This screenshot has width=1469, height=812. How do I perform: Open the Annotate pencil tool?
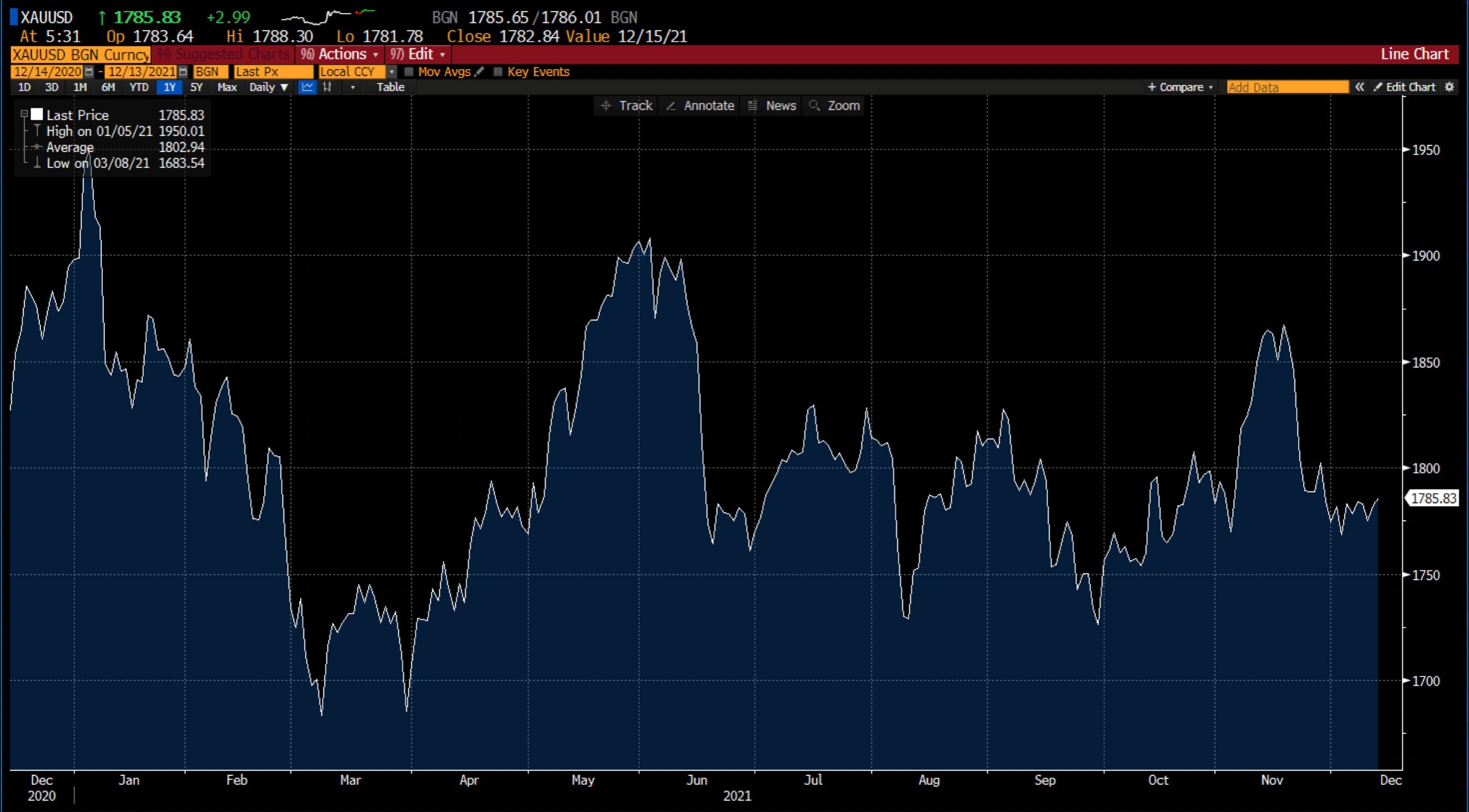(699, 105)
